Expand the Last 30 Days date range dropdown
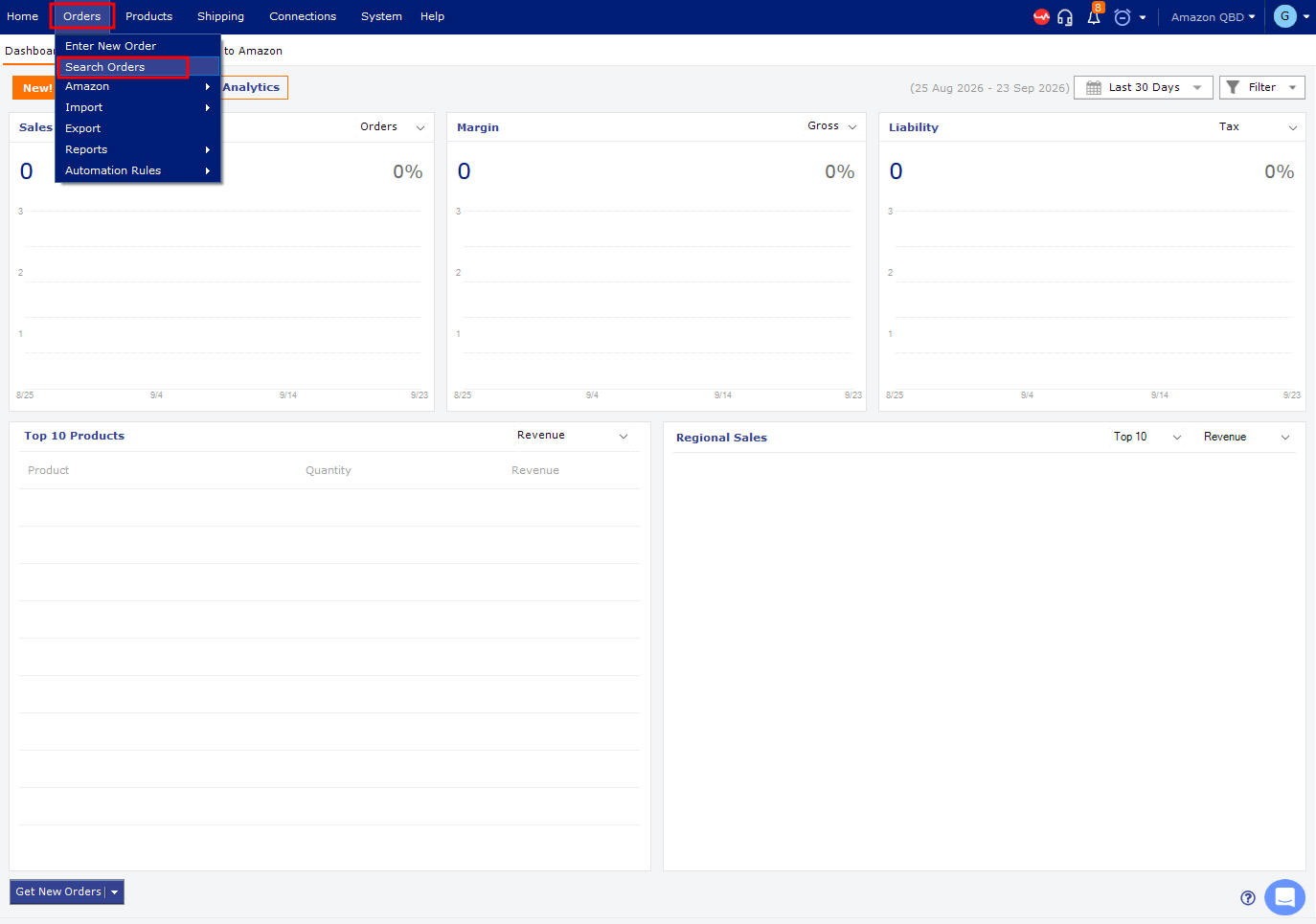Screen dimensions: 1316x924 [x=1144, y=87]
